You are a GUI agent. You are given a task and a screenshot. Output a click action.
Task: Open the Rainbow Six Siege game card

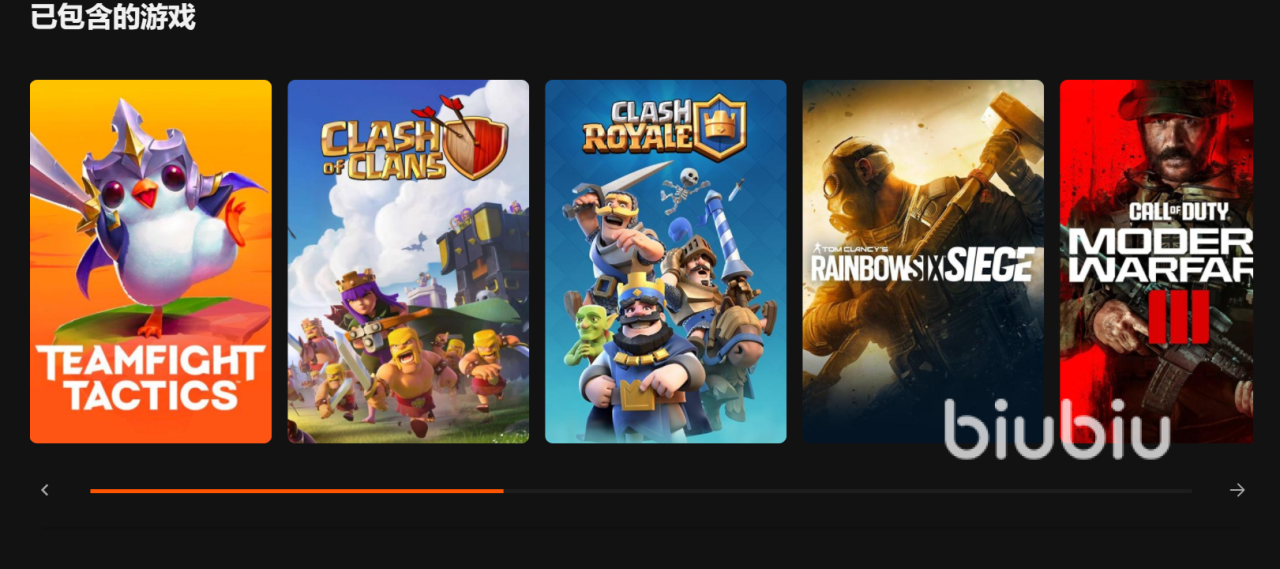point(923,261)
